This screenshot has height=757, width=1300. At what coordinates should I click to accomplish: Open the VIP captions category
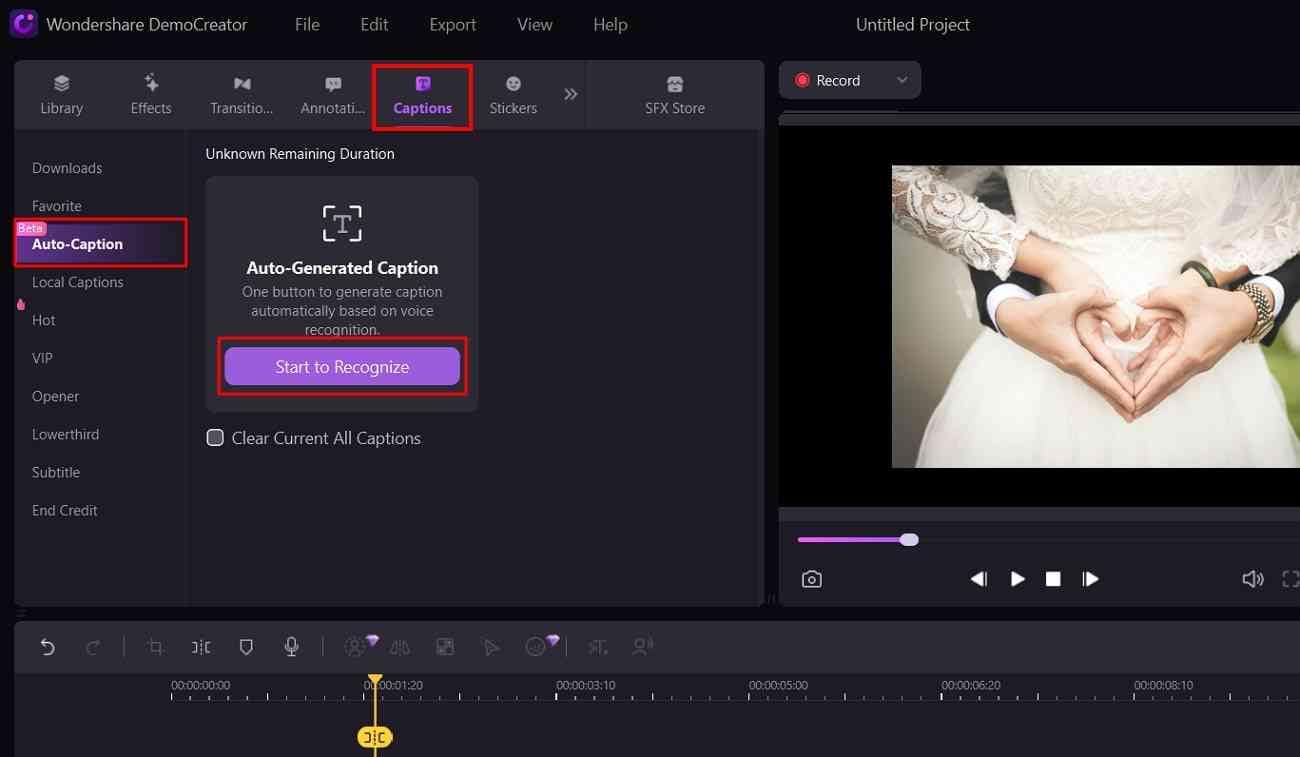(x=42, y=358)
